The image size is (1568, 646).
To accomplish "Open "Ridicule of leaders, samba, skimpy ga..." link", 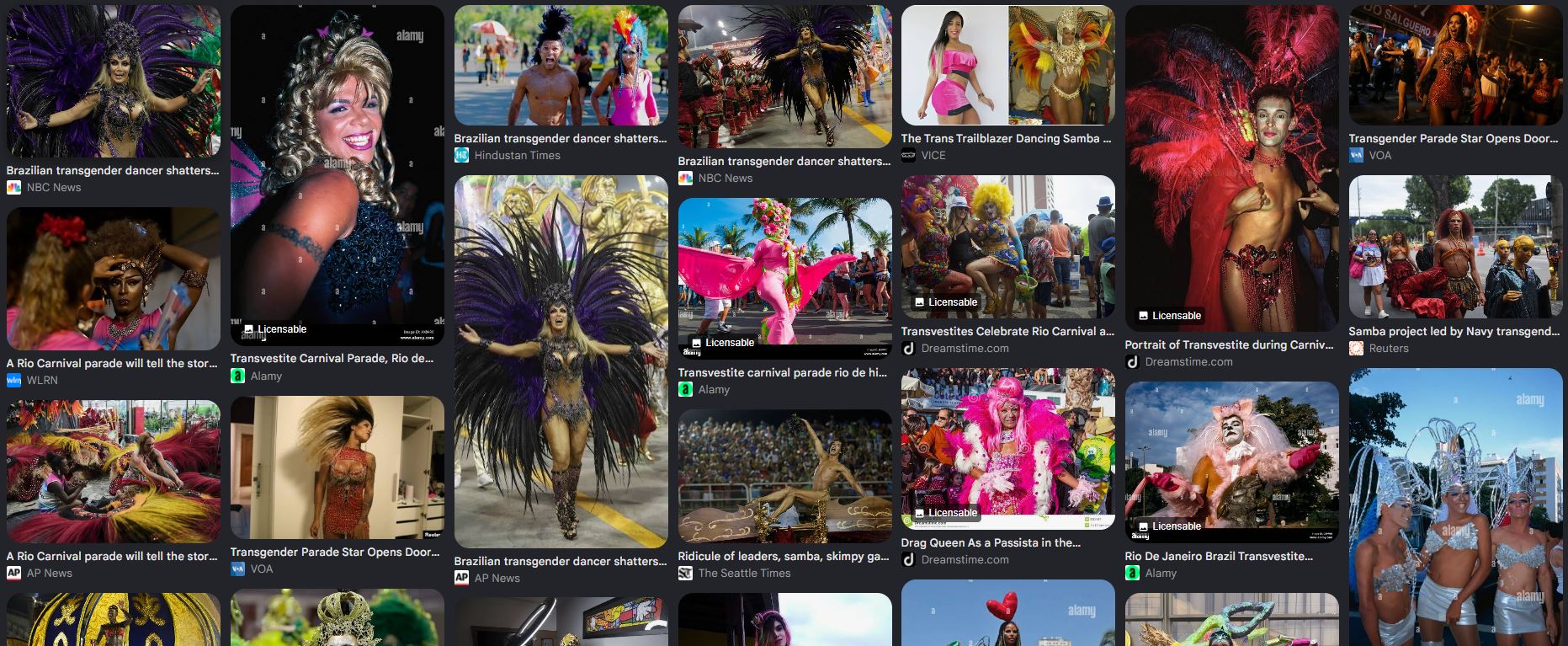I will [784, 557].
